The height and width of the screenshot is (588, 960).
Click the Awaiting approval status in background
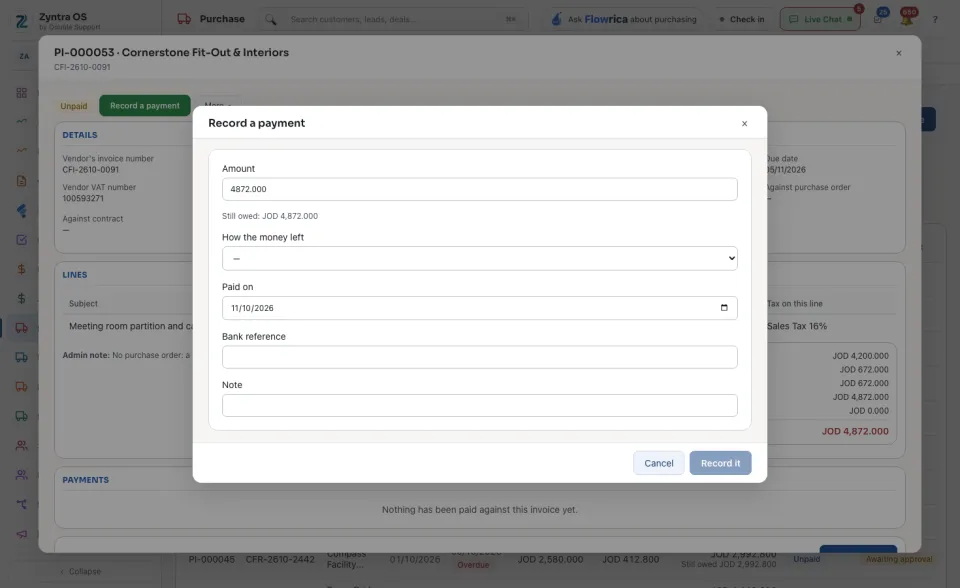tap(899, 559)
